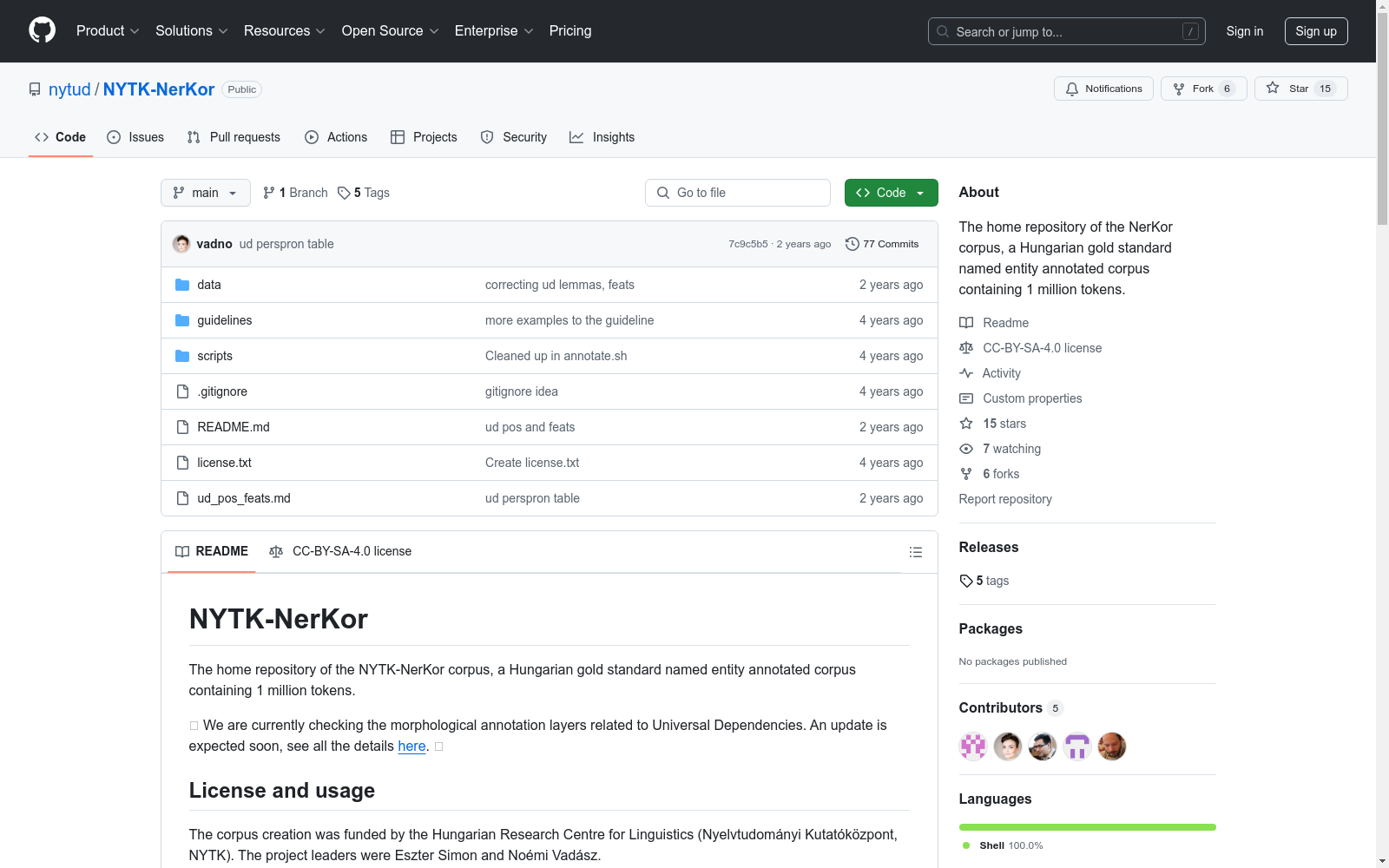Screen dimensions: 1389x868
Task: Open the last contributor's avatar
Action: point(1112,746)
